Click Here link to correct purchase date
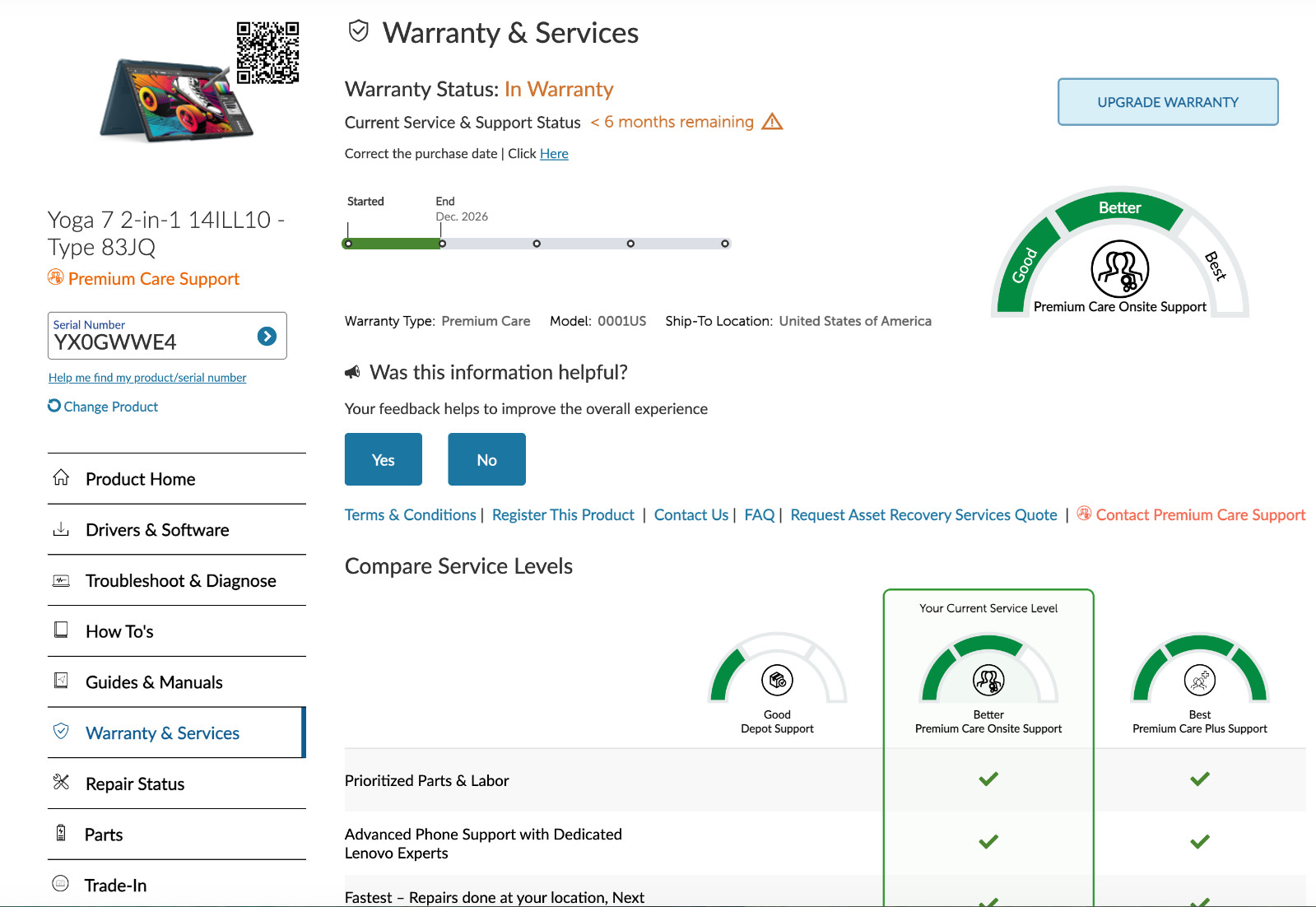The height and width of the screenshot is (907, 1316). point(554,154)
